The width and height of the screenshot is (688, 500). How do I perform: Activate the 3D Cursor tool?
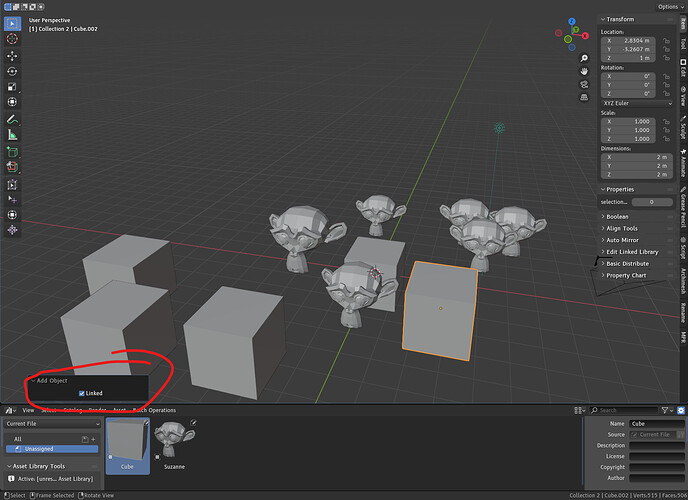(x=12, y=39)
